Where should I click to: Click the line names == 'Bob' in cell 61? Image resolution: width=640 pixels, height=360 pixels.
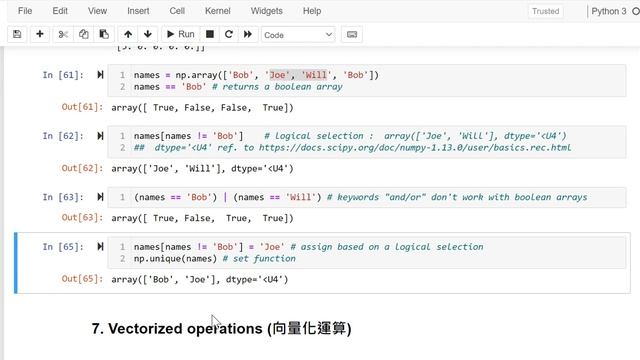[x=238, y=87]
